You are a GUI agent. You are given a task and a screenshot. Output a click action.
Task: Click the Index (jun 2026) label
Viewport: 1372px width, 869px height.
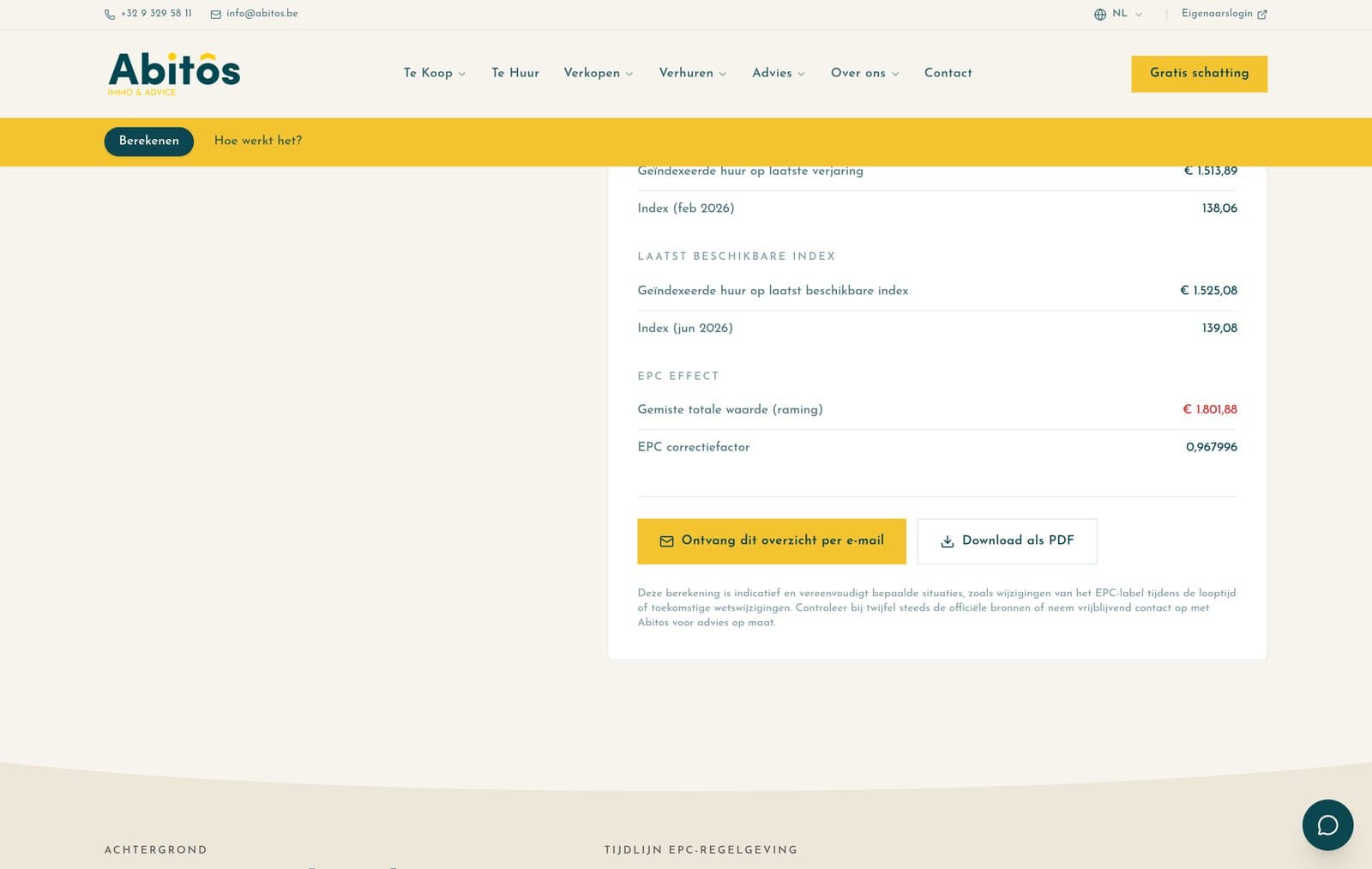click(x=685, y=329)
